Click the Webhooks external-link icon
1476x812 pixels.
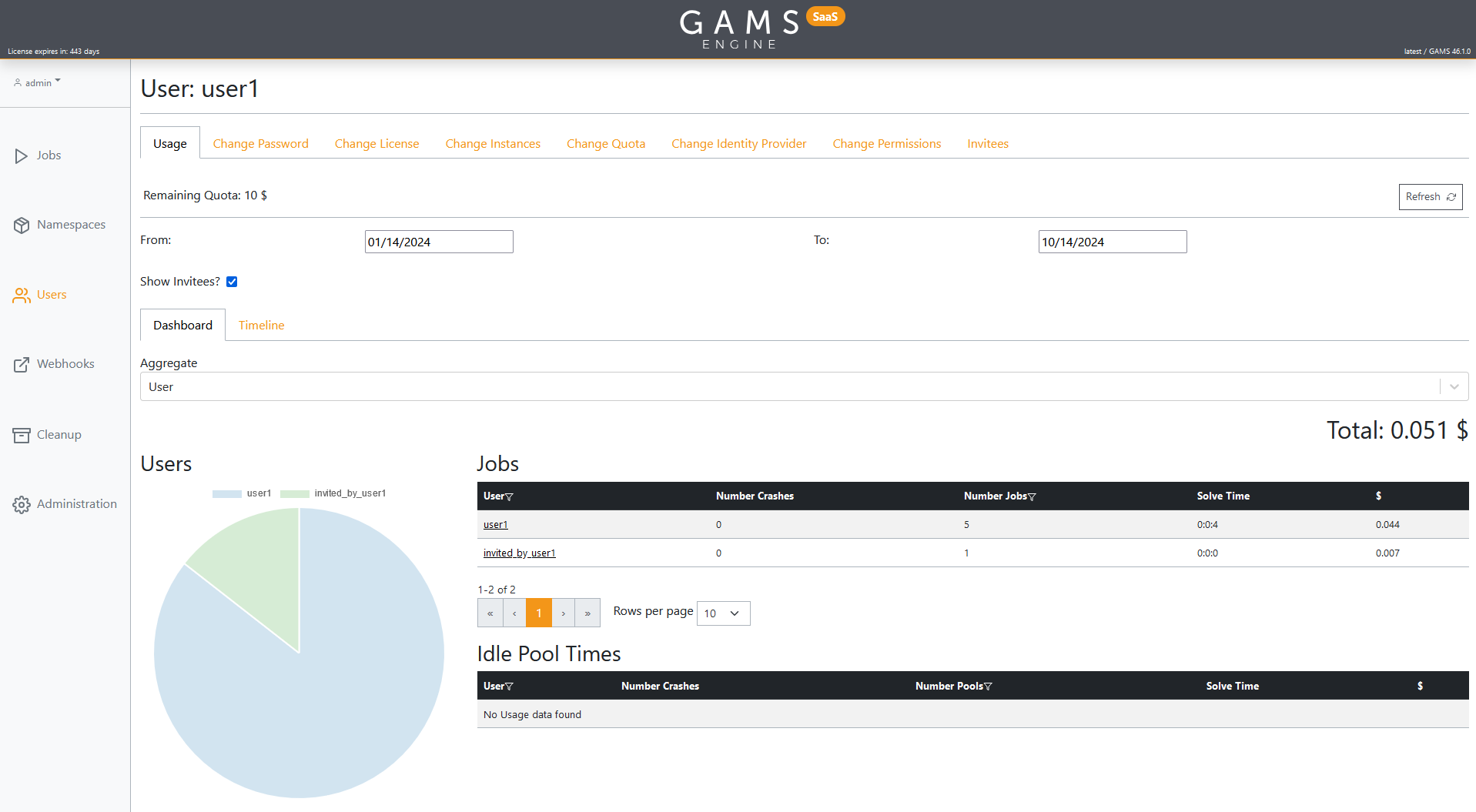tap(21, 365)
